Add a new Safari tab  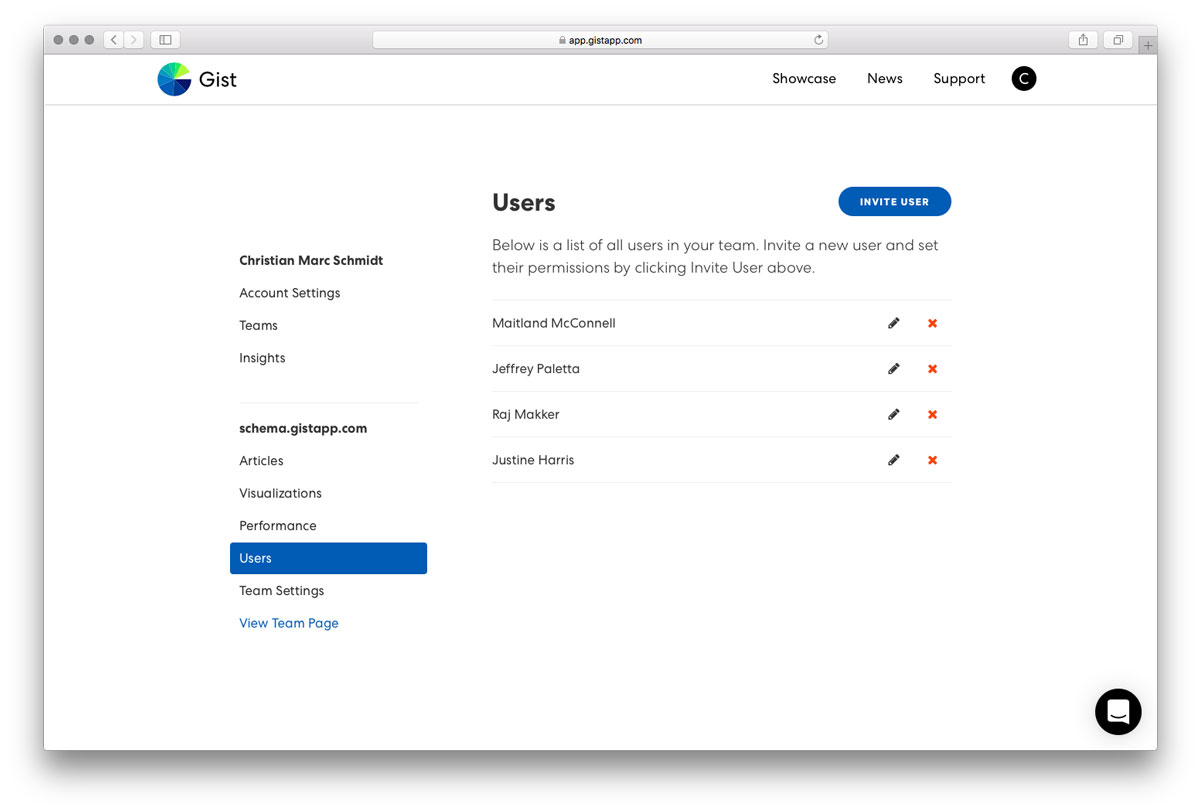1148,46
